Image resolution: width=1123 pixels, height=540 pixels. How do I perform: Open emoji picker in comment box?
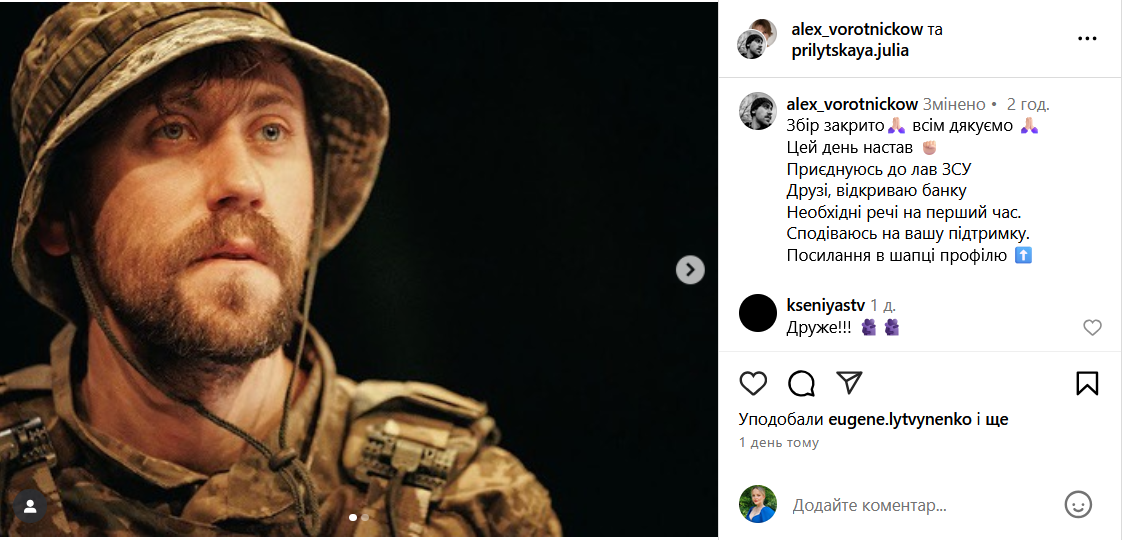tap(1078, 505)
